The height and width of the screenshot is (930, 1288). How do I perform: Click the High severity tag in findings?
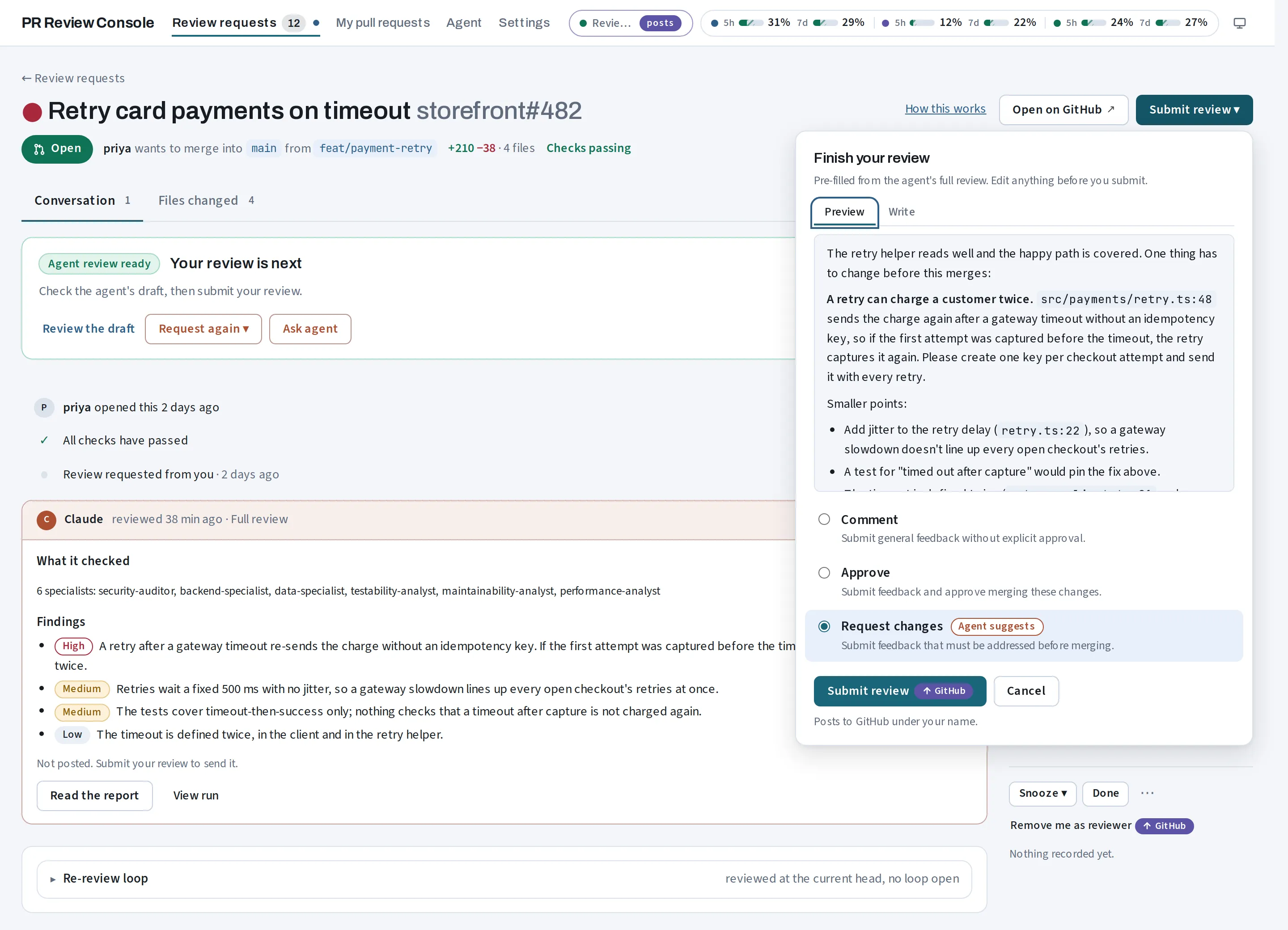point(73,646)
